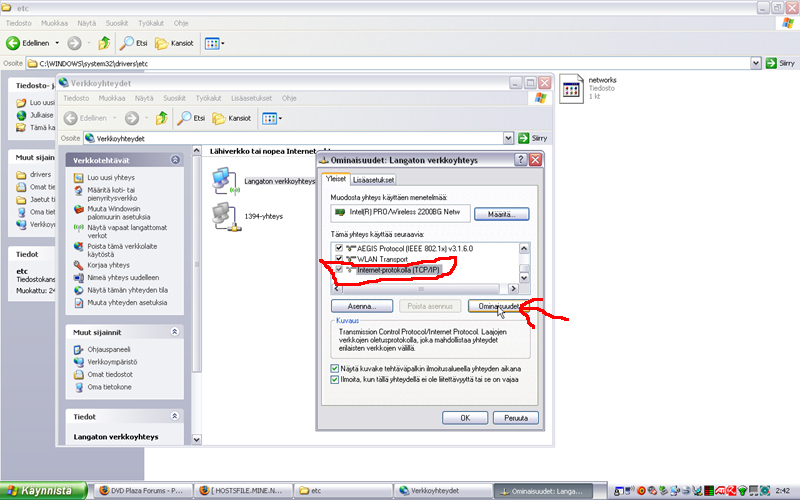Viewport: 800px width, 500px height.
Task: Expand the address dropdown of etc window
Action: tap(756, 62)
